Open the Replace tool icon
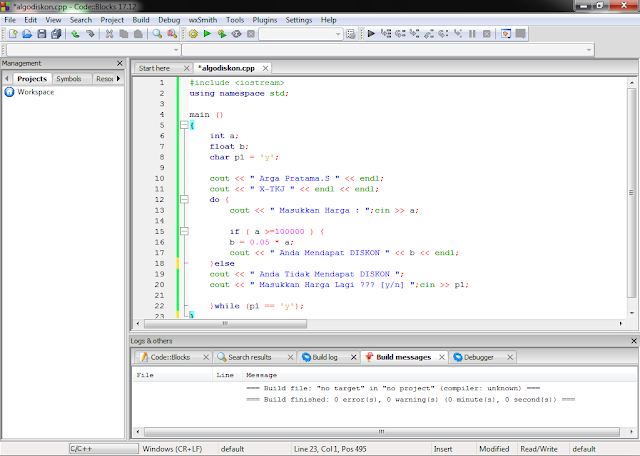 172,34
